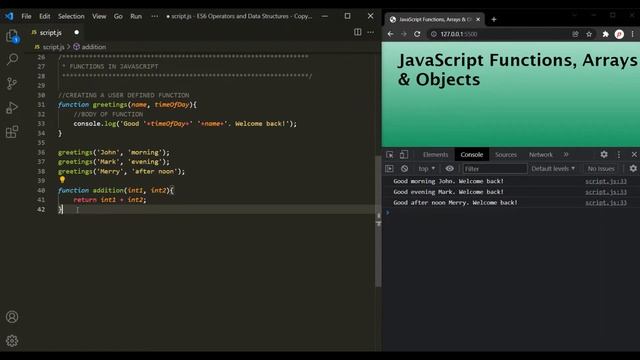Open script.js:33 link for John message

(x=606, y=181)
